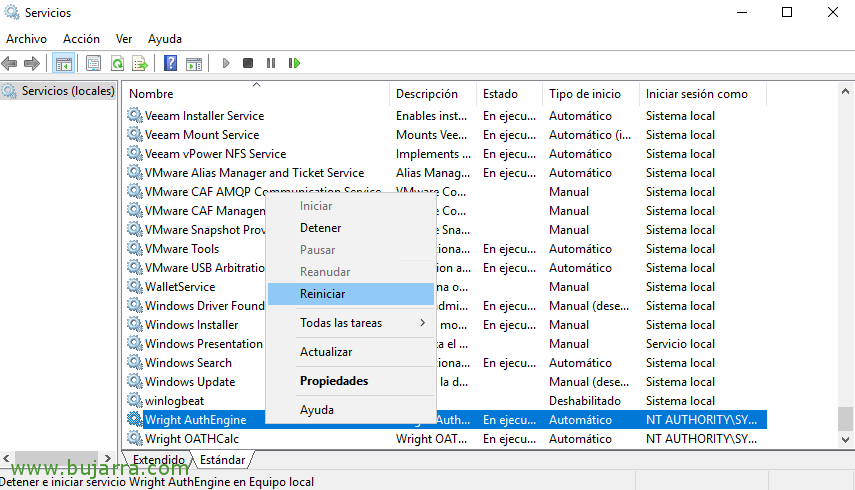855x490 pixels.
Task: Click the vertical scrollbar thumb
Action: coord(845,419)
